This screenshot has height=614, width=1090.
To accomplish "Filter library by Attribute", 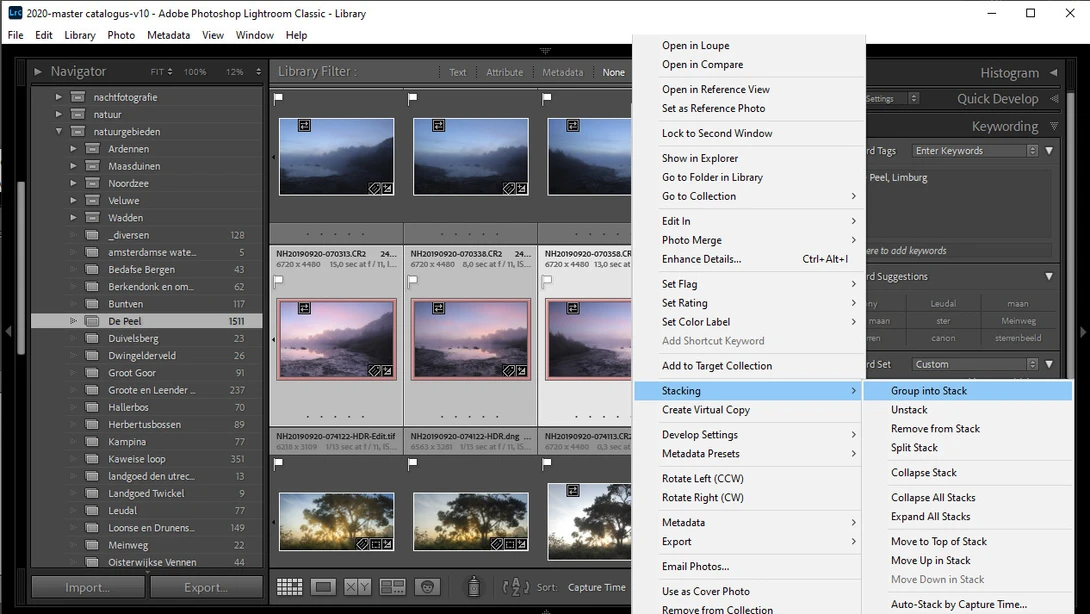I will tap(504, 72).
